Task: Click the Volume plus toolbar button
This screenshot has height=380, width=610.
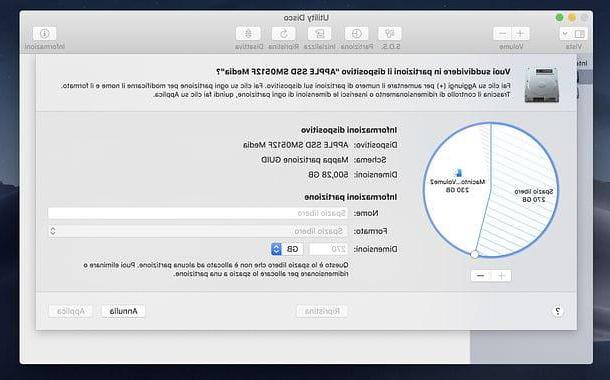Action: coord(520,34)
